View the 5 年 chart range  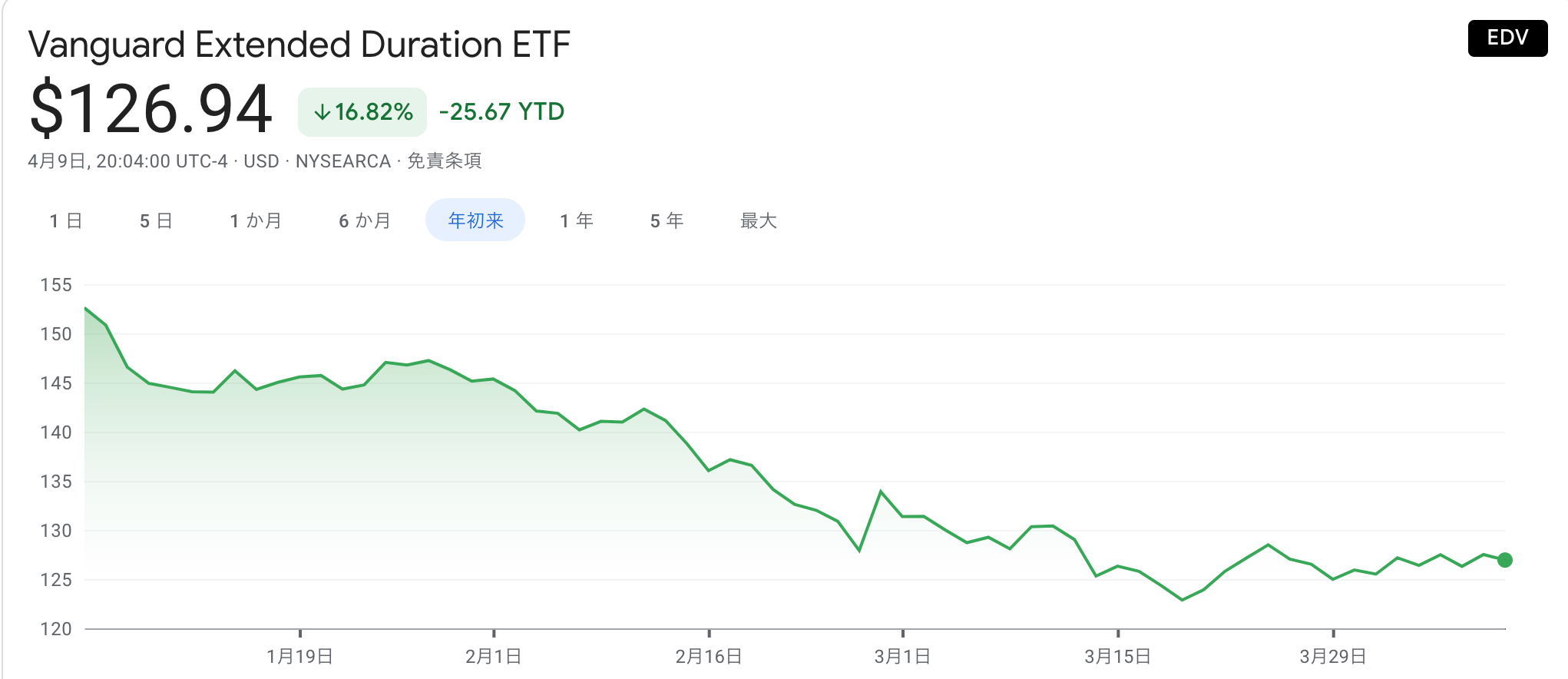tap(667, 221)
